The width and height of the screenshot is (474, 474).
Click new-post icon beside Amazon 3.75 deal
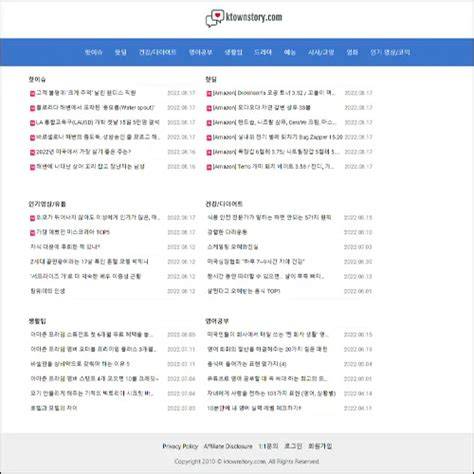click(x=209, y=152)
